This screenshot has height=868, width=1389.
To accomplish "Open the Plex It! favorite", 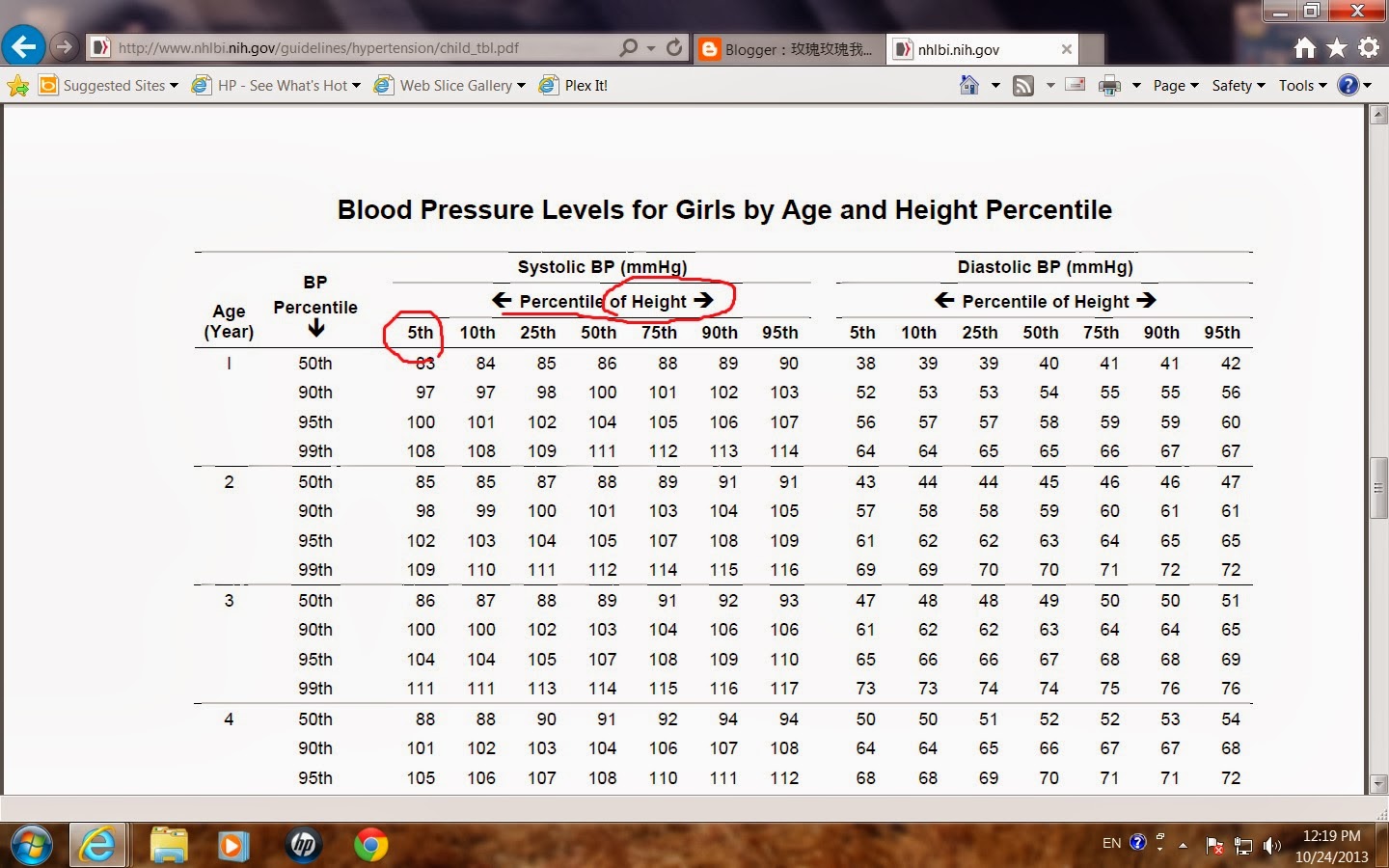I will tap(574, 86).
